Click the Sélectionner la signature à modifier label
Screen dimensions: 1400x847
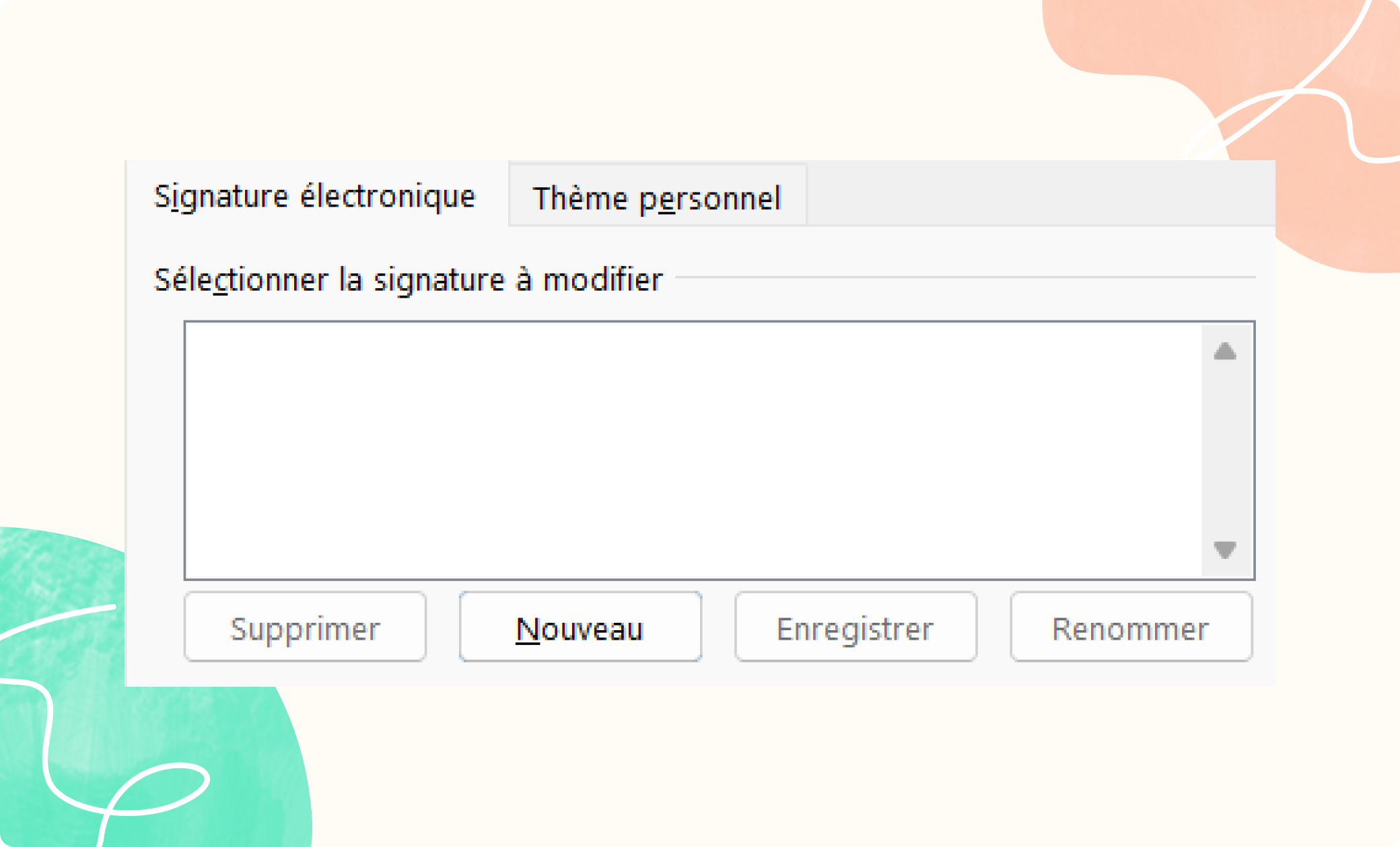[x=407, y=278]
